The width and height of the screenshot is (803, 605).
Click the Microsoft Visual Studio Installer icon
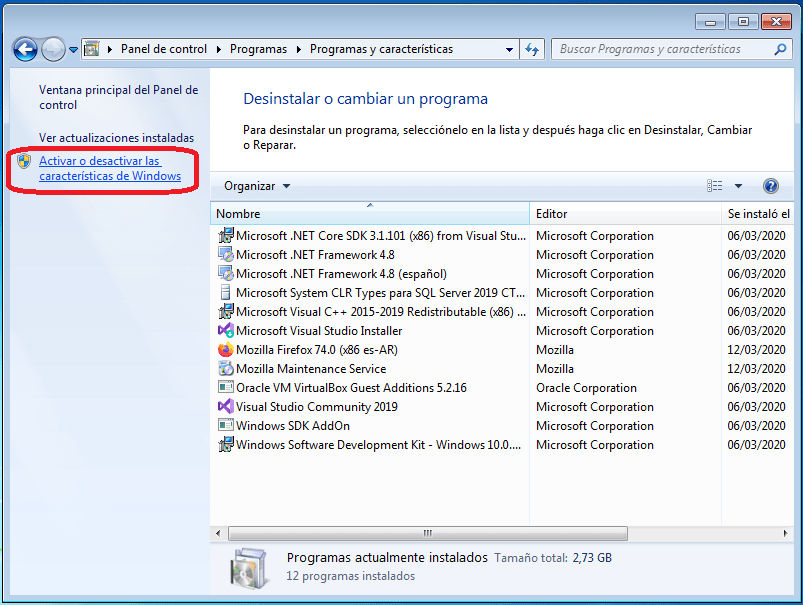225,331
